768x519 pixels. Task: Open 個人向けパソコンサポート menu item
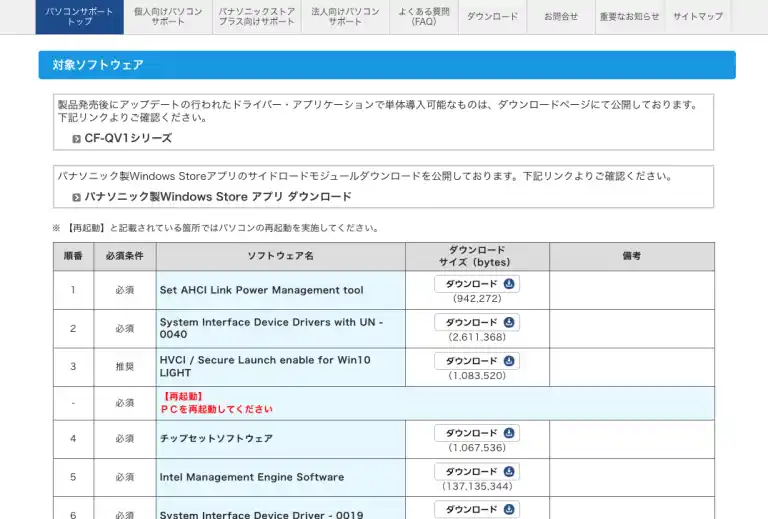(168, 16)
